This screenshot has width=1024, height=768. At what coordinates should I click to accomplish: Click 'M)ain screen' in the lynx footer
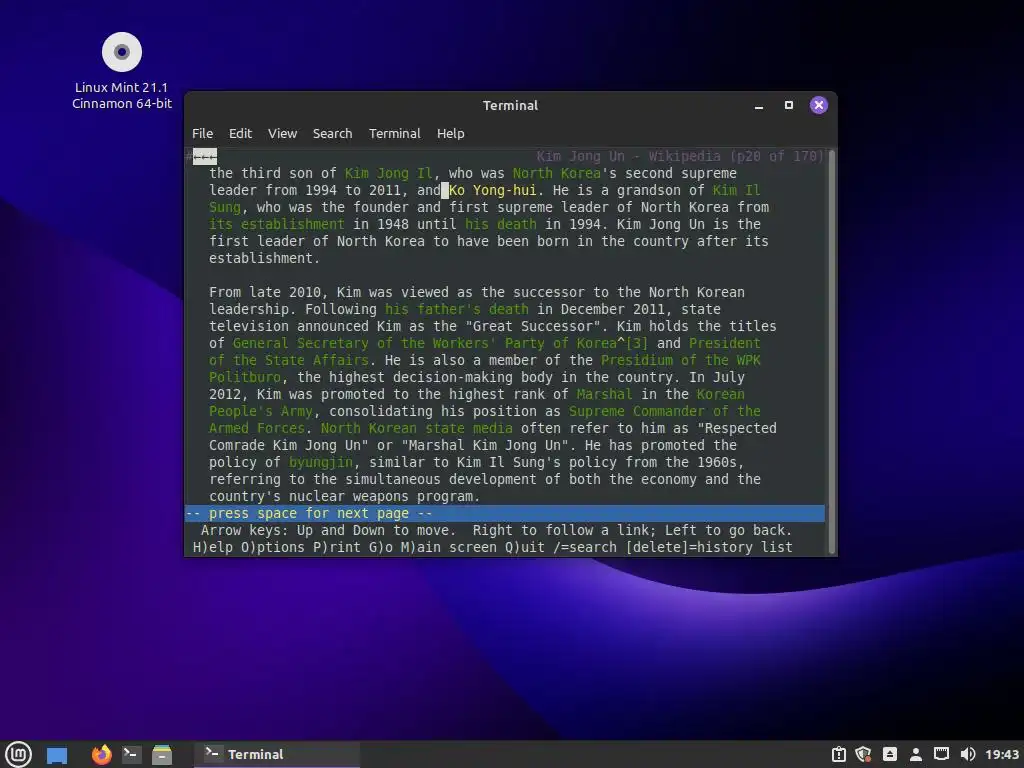coord(448,547)
